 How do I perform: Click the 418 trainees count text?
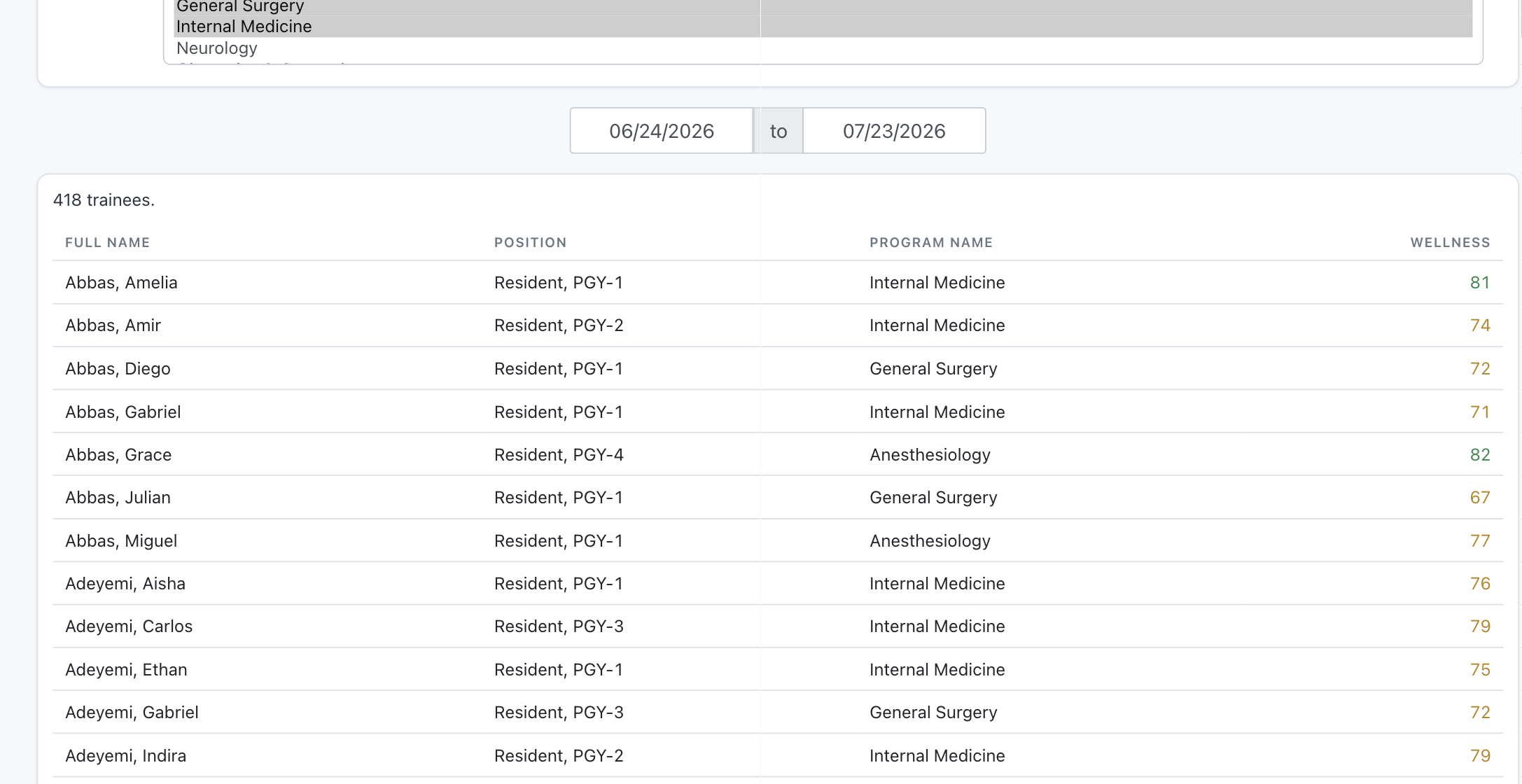[x=104, y=200]
